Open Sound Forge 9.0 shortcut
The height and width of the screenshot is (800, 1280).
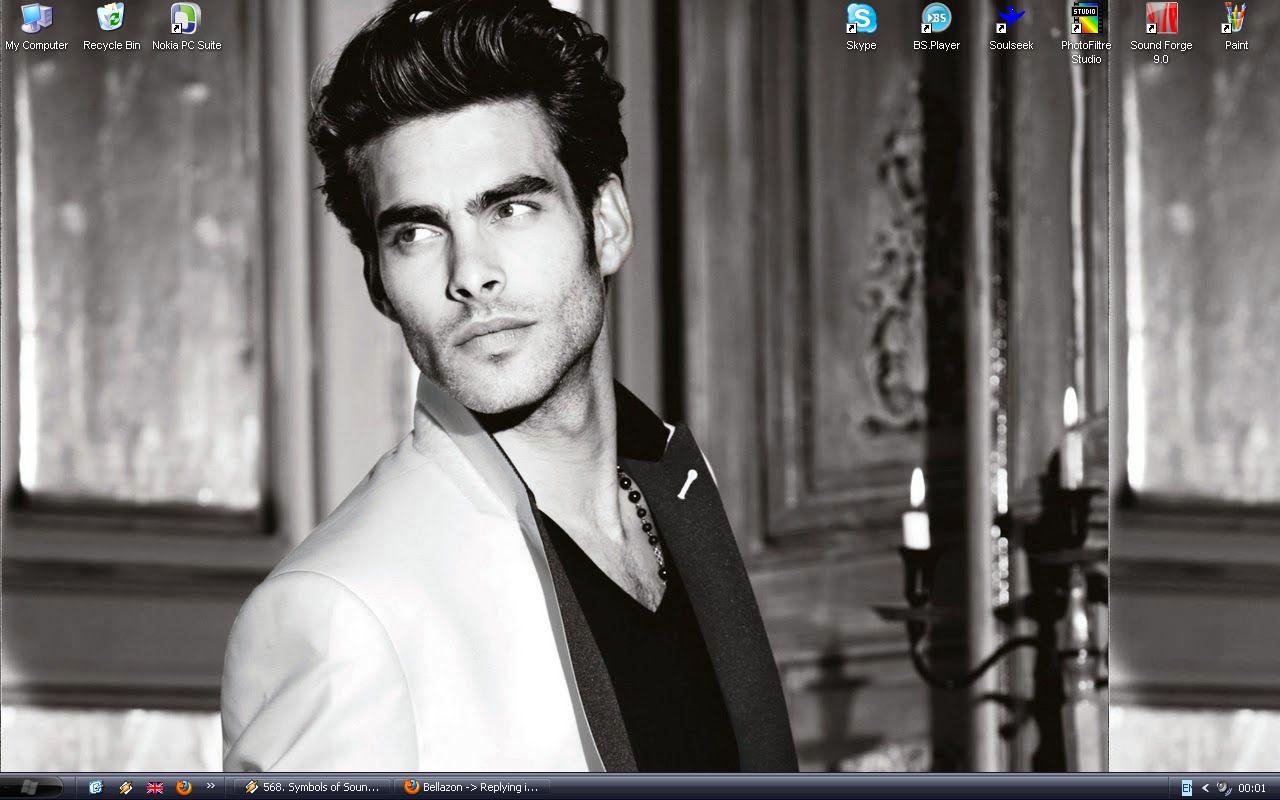coord(1161,20)
